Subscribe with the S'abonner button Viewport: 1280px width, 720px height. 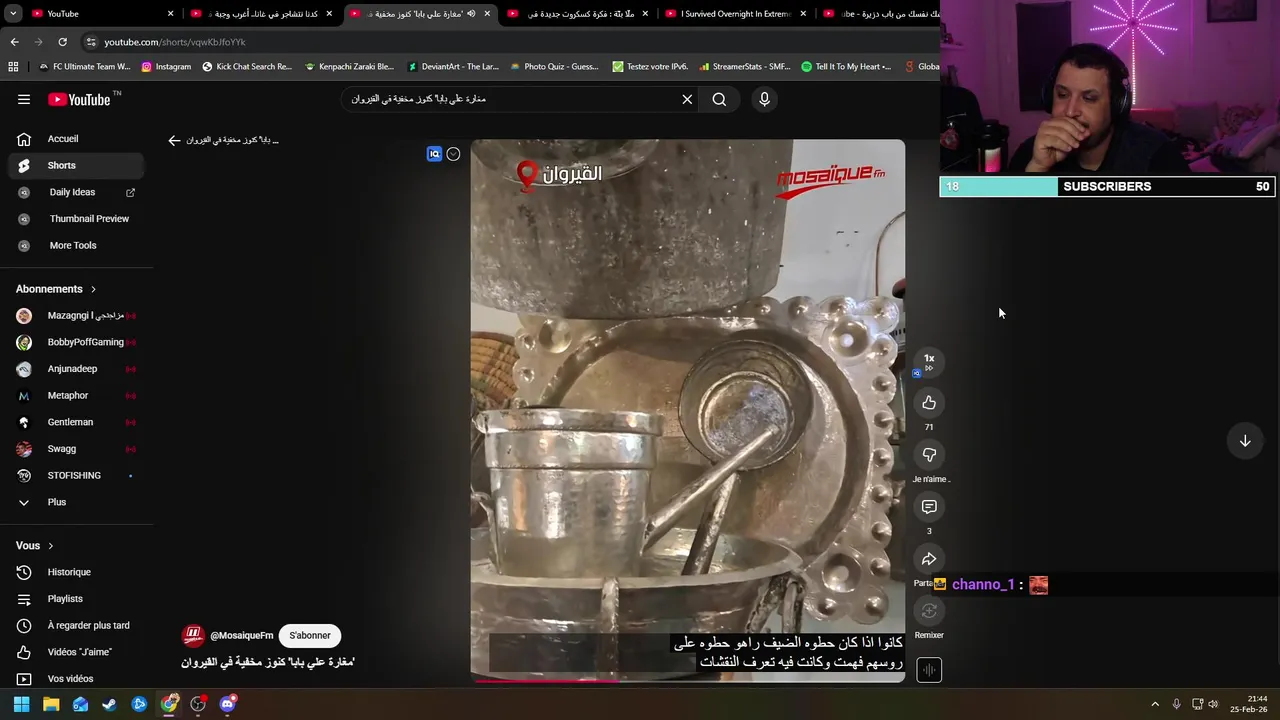[x=310, y=635]
